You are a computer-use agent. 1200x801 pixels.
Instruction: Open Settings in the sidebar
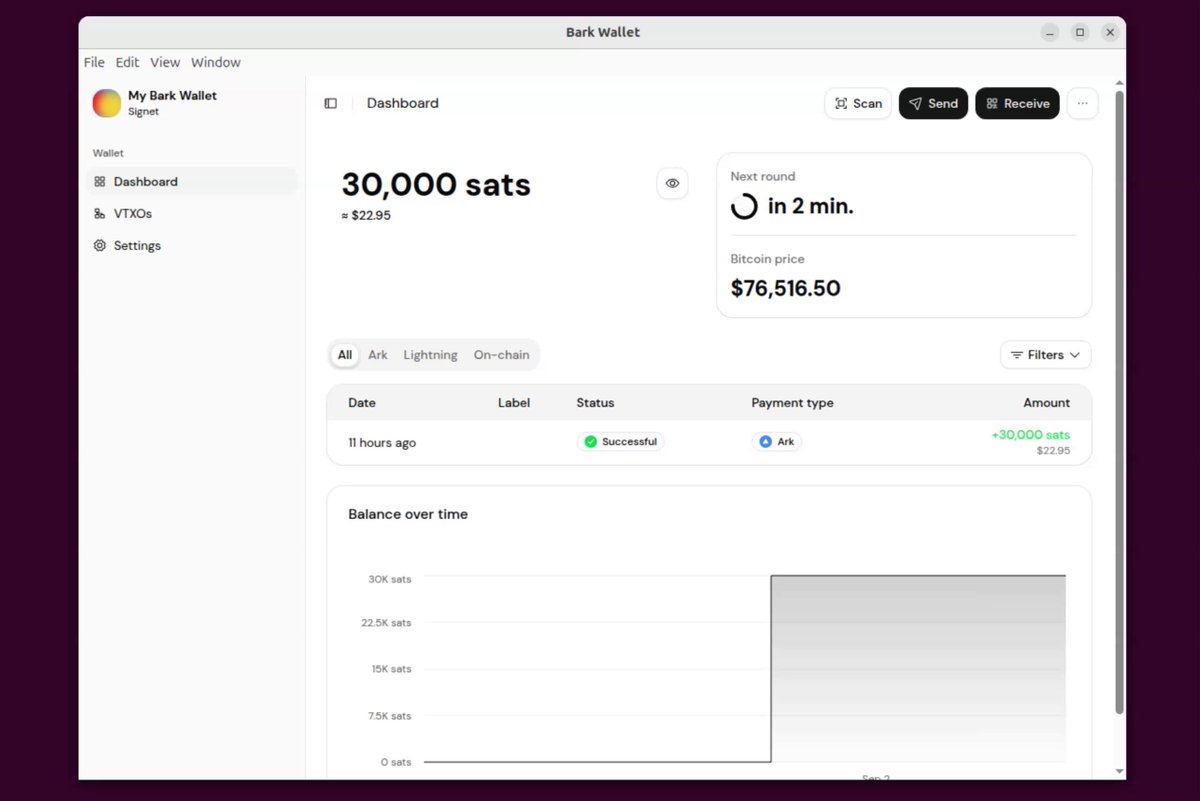point(191,246)
